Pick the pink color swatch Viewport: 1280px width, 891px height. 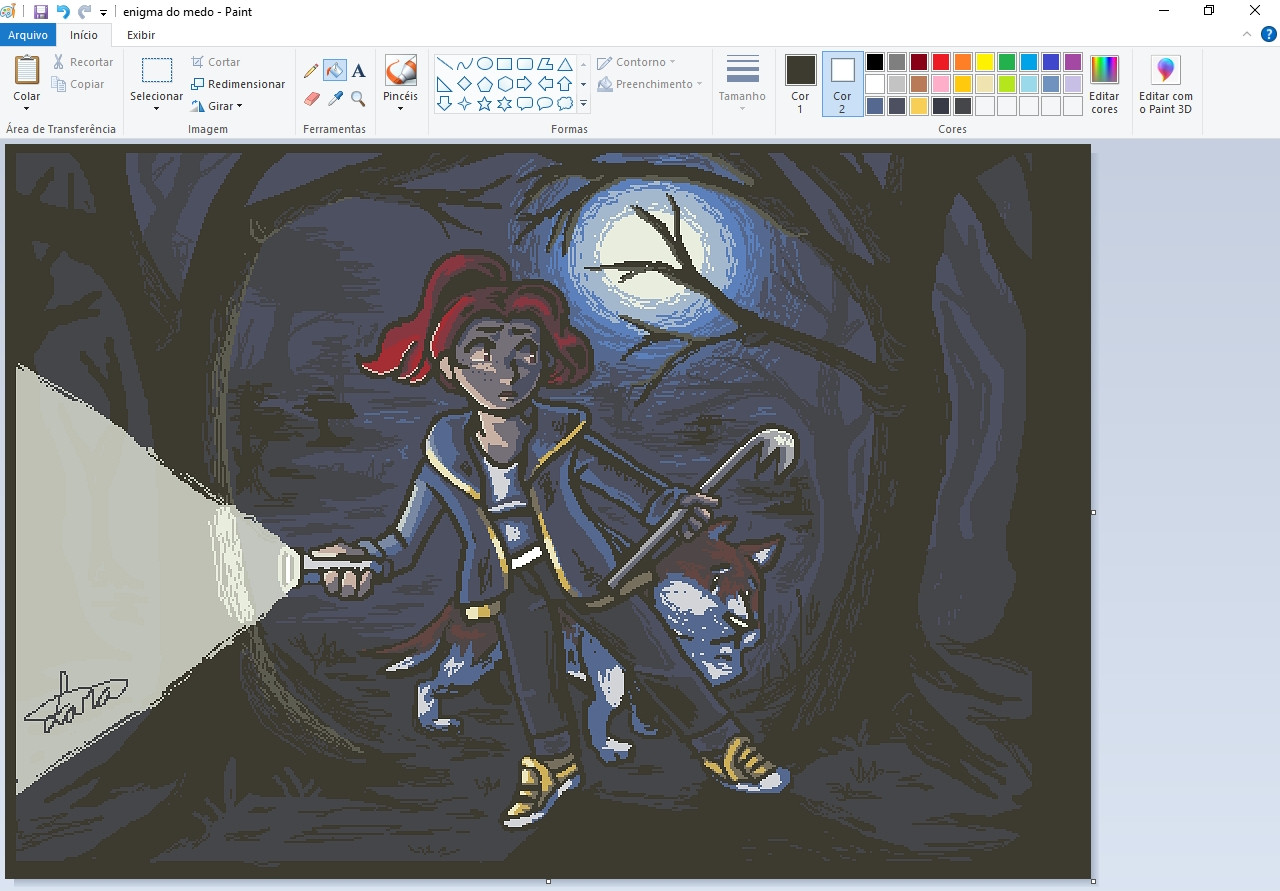(941, 84)
